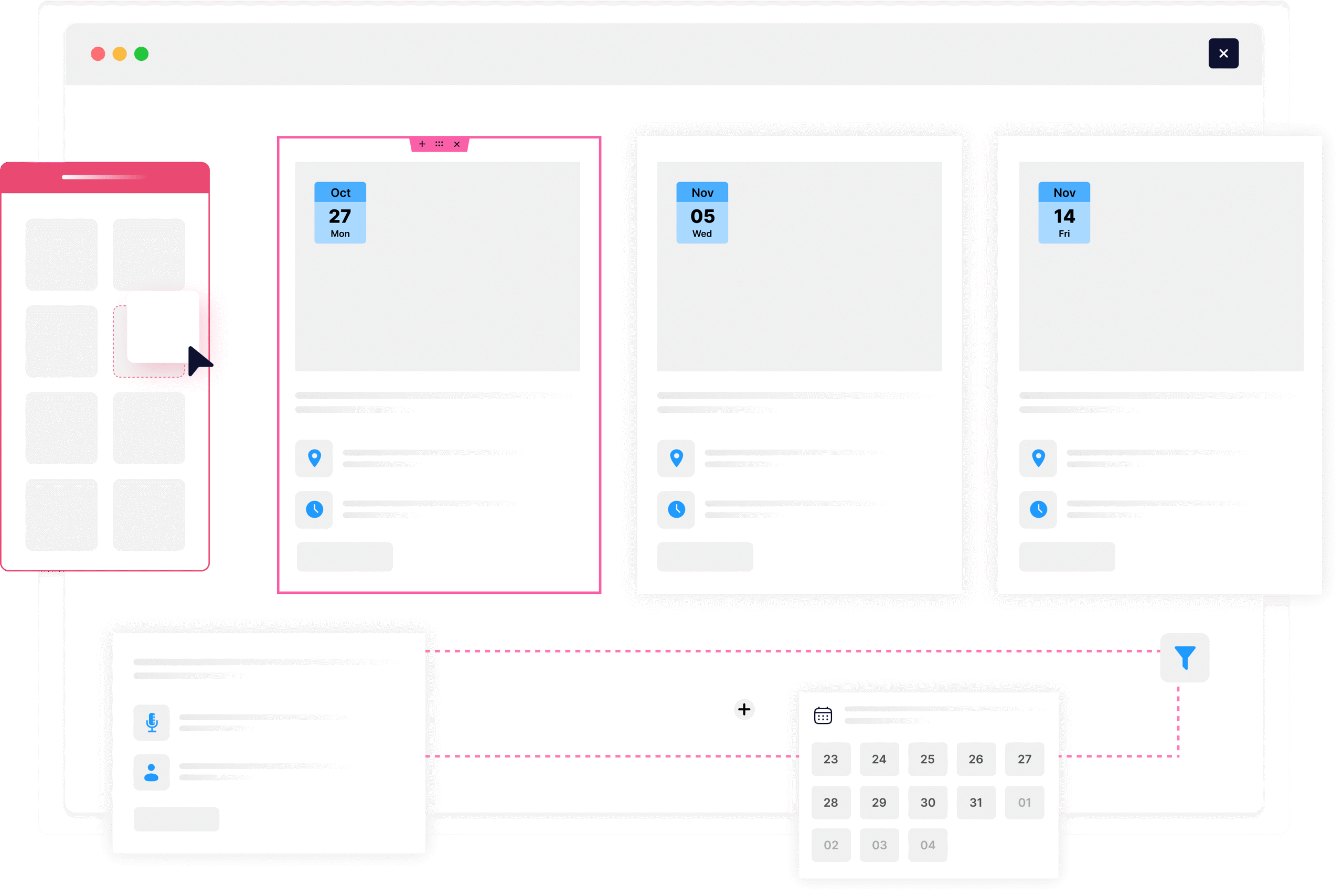Viewport: 1343px width, 896px height.
Task: Click plus icon on pink widget handle
Action: click(x=422, y=144)
